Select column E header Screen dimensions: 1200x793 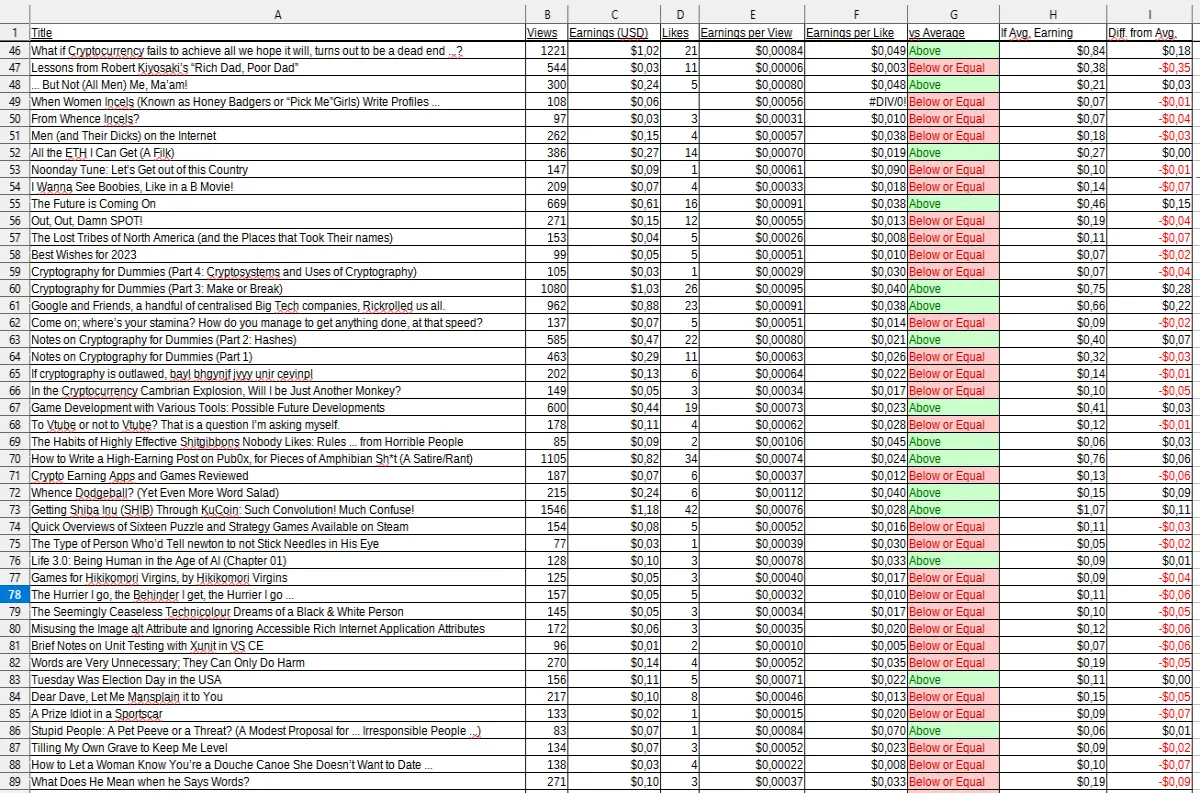tap(751, 14)
